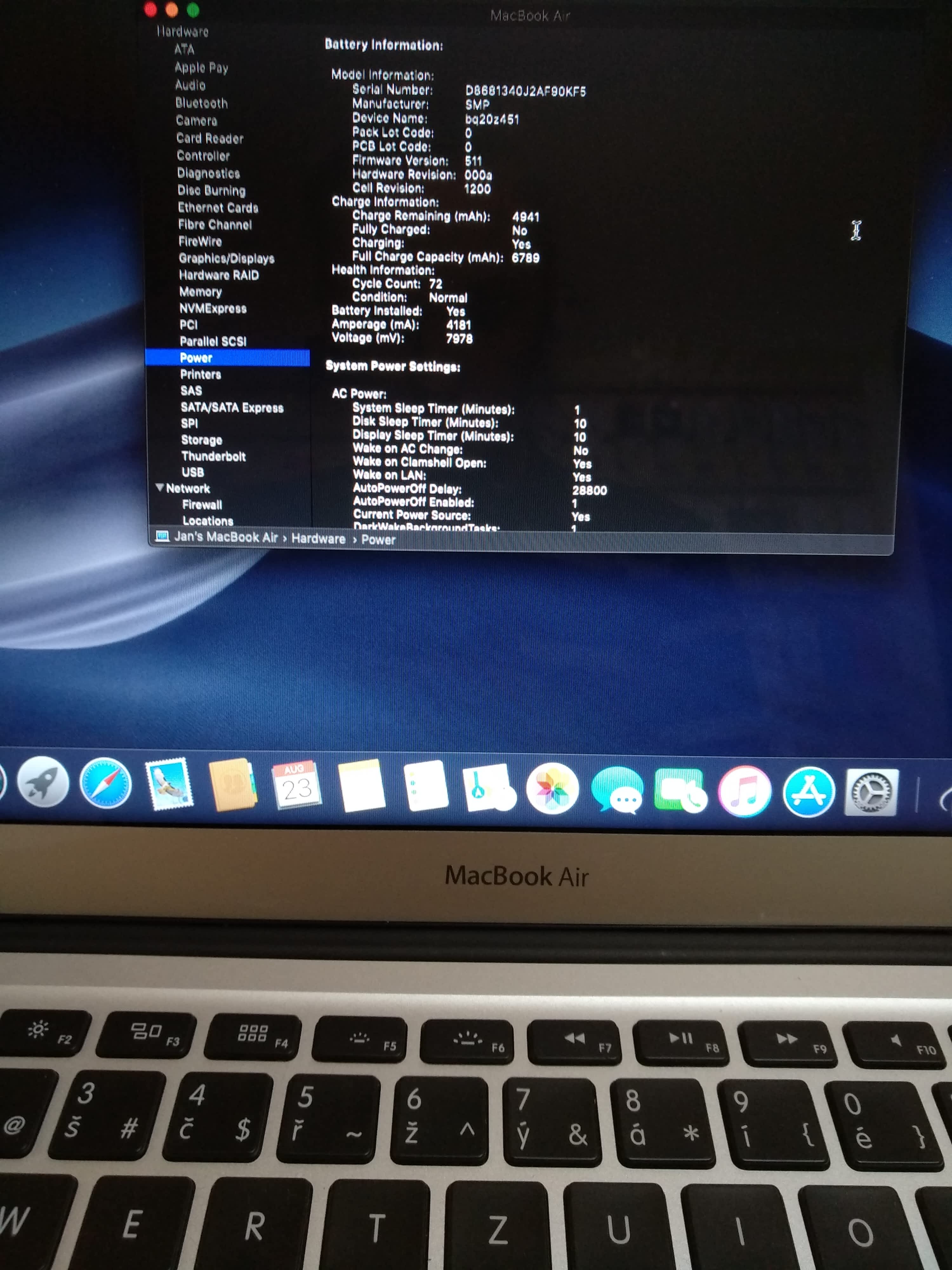Select Bluetooth in the hardware sidebar

coord(202,103)
